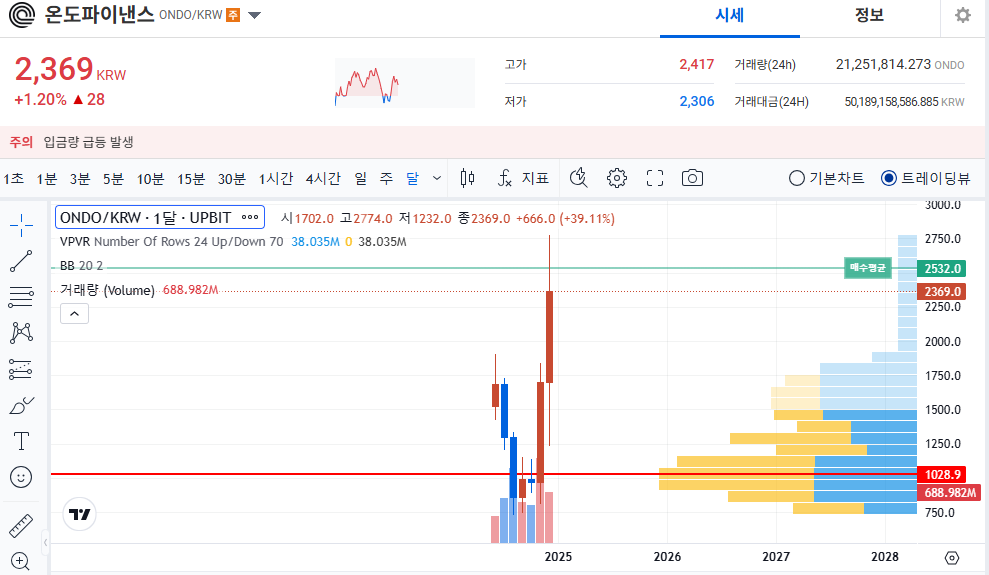Click the 21,251,814.273 ONDO volume value
Viewport: 989px width, 575px height.
click(899, 64)
